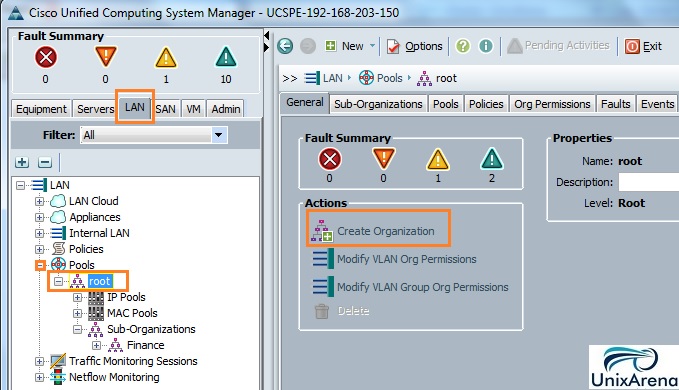Select the LAN navigation tab
Viewport: 679px width, 390px height.
pos(135,107)
